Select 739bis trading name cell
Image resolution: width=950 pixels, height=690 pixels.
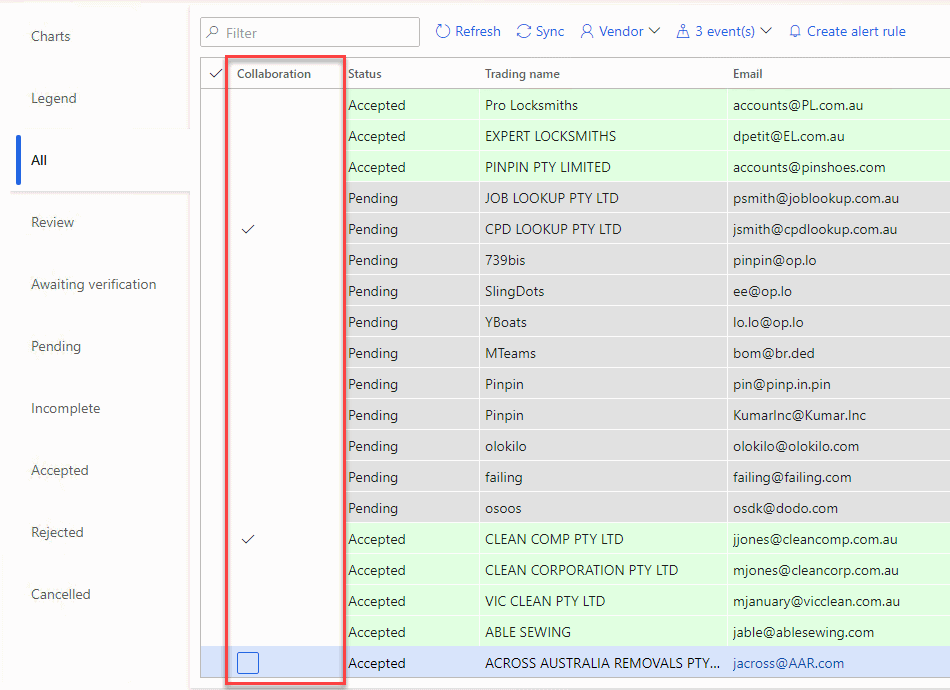[x=603, y=260]
